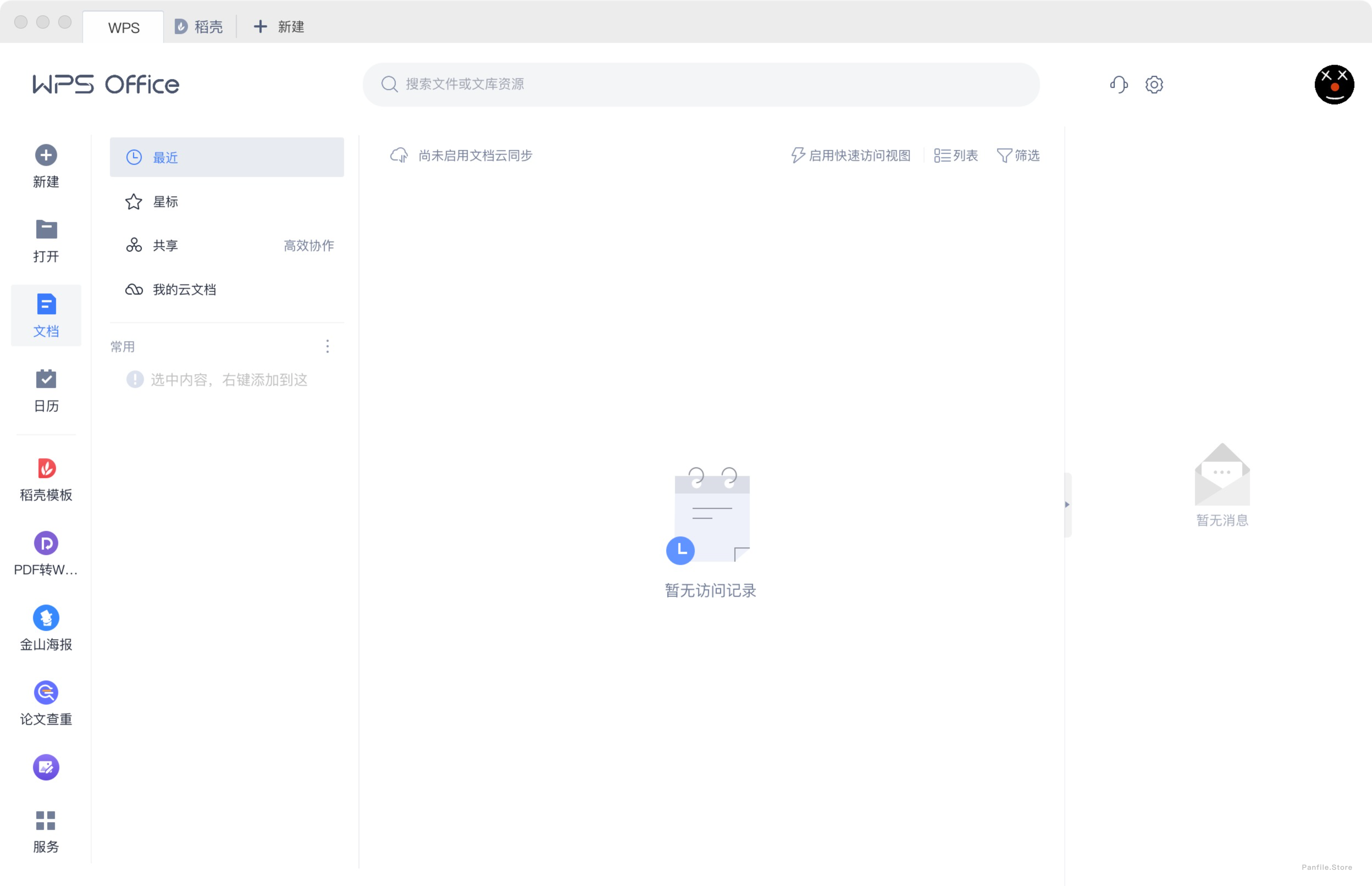This screenshot has width=1372, height=886.
Task: Click 启用快速访问视图 button
Action: (851, 155)
